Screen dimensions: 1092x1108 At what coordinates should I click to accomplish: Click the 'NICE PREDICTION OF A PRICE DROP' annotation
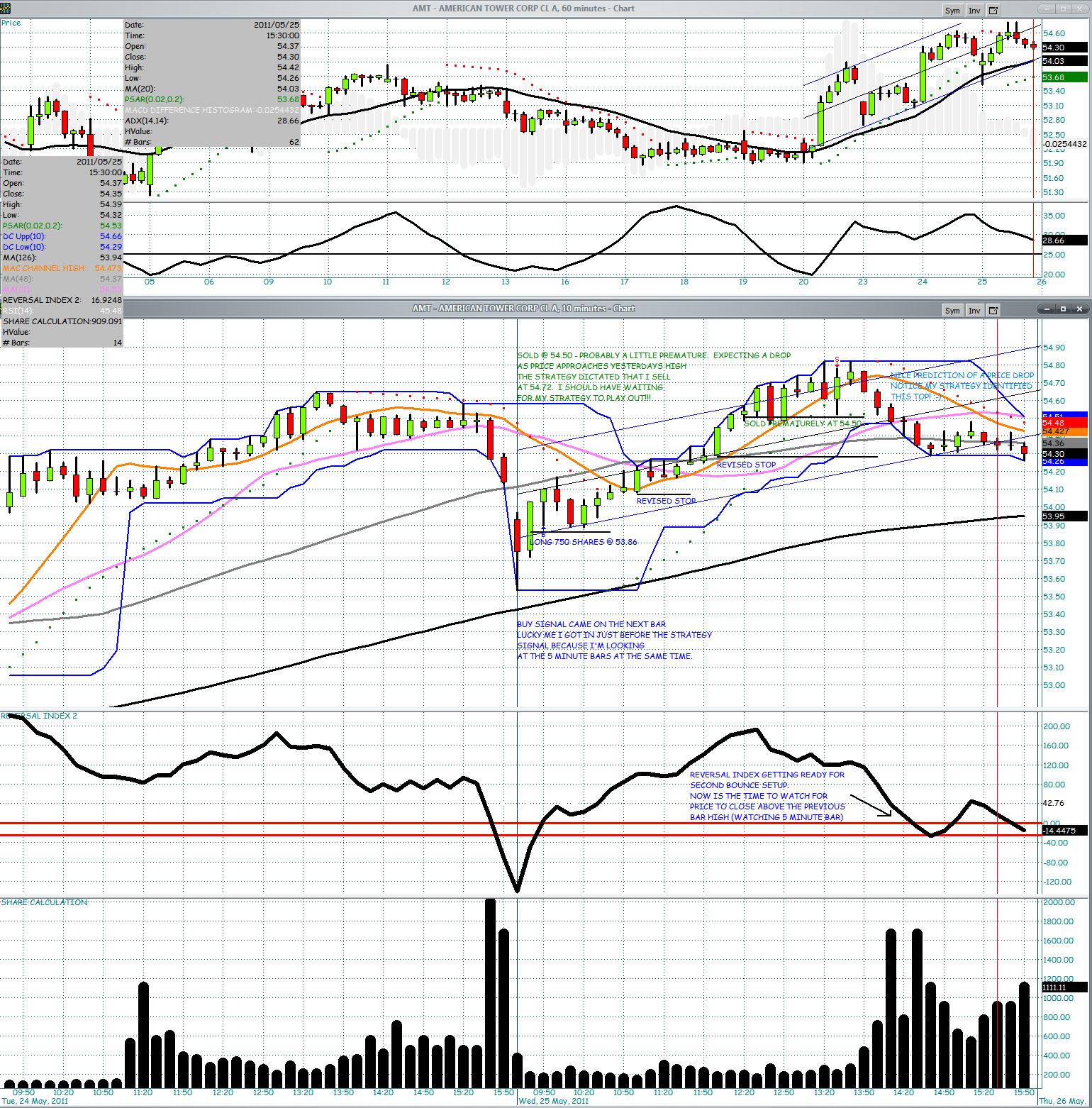(962, 375)
